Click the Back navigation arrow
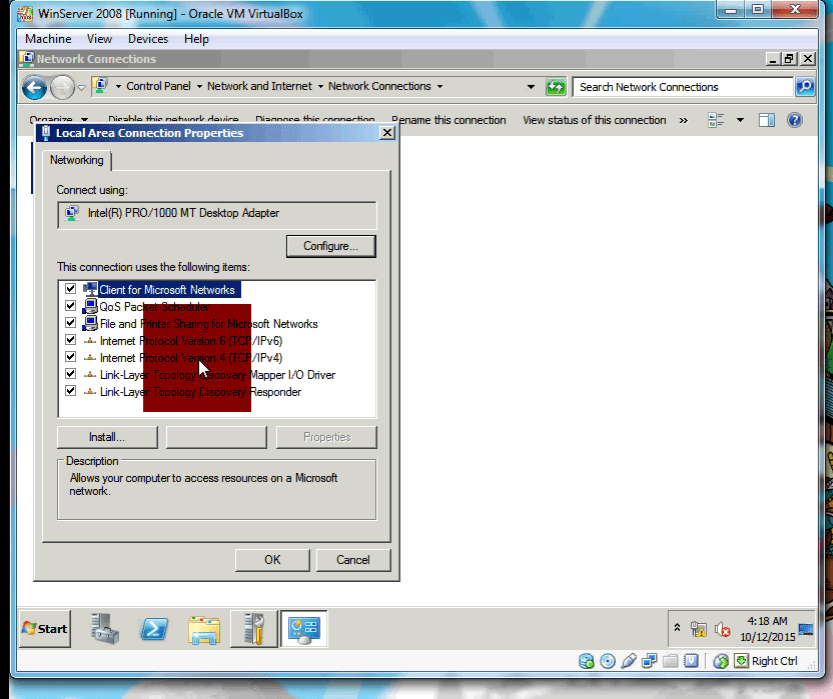 [35, 88]
